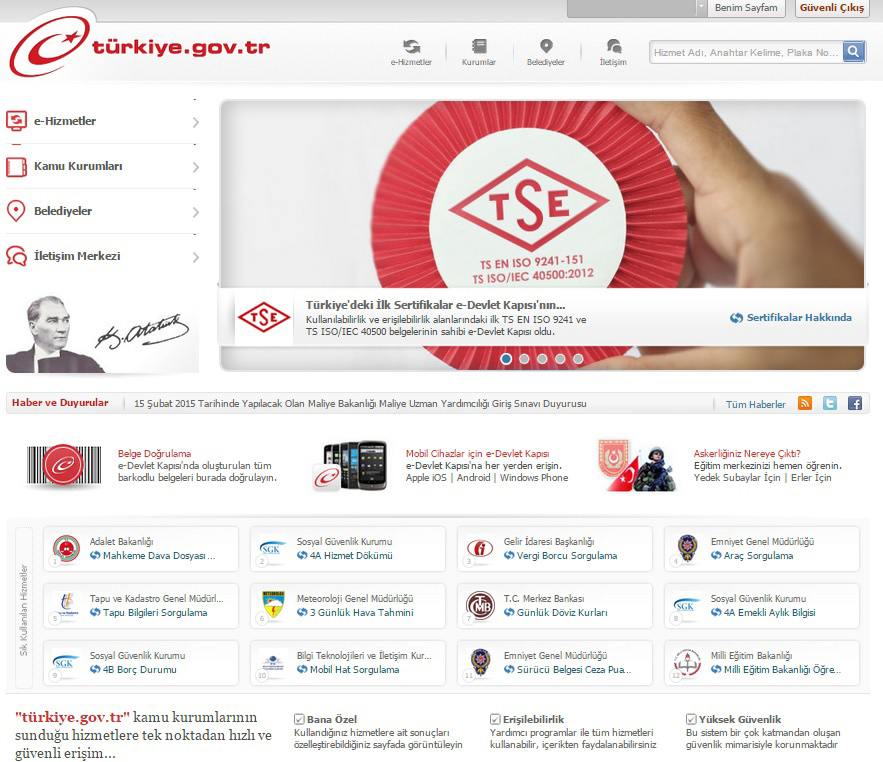Open 3 Günlük Hava Tahmini link
Image resolution: width=883 pixels, height=762 pixels.
point(355,613)
